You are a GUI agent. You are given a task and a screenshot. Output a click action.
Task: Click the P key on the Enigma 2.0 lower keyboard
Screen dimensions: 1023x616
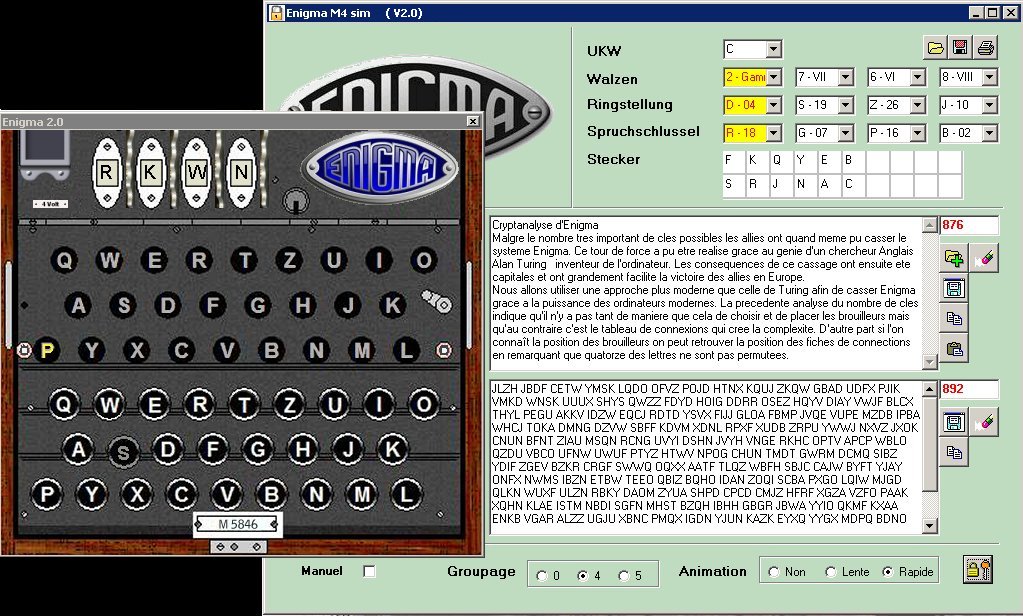click(x=46, y=495)
